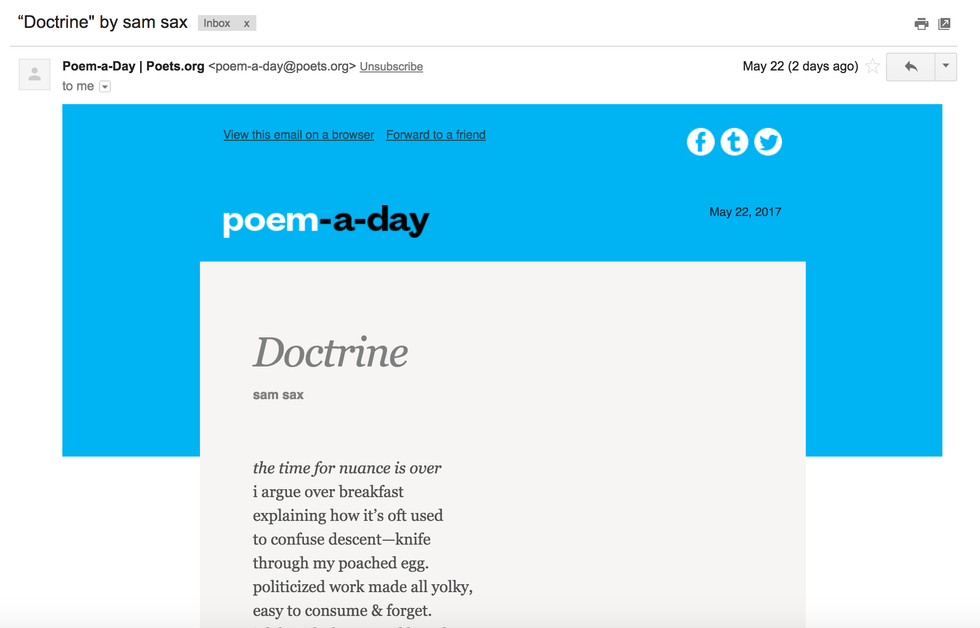Screen dimensions: 980x628
Task: Click the Facebook share icon
Action: (x=701, y=142)
